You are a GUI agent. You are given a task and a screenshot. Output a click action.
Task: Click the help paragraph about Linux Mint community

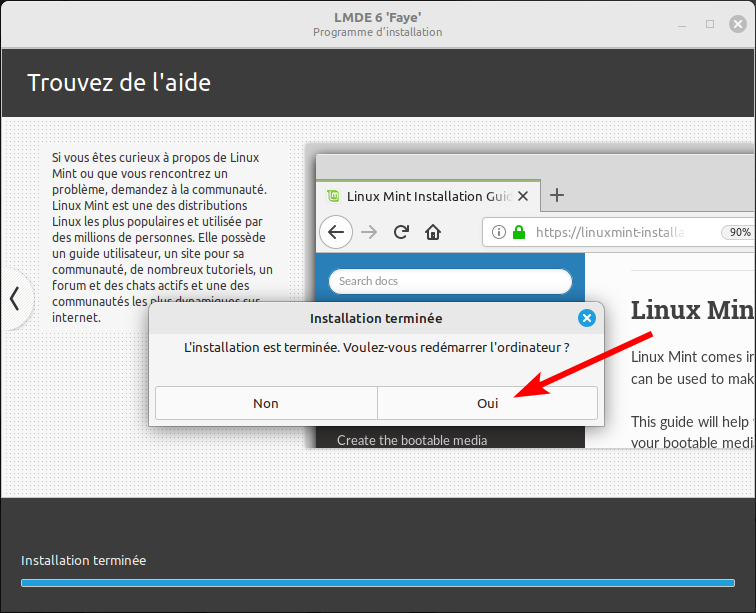(x=162, y=237)
